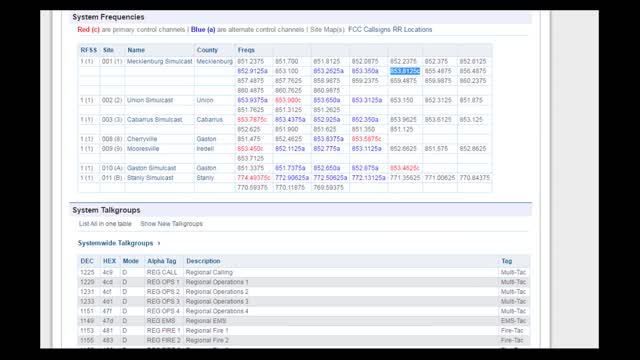640x360 pixels.
Task: Expand the Systemwide Talkgroups arrow
Action: tap(159, 243)
